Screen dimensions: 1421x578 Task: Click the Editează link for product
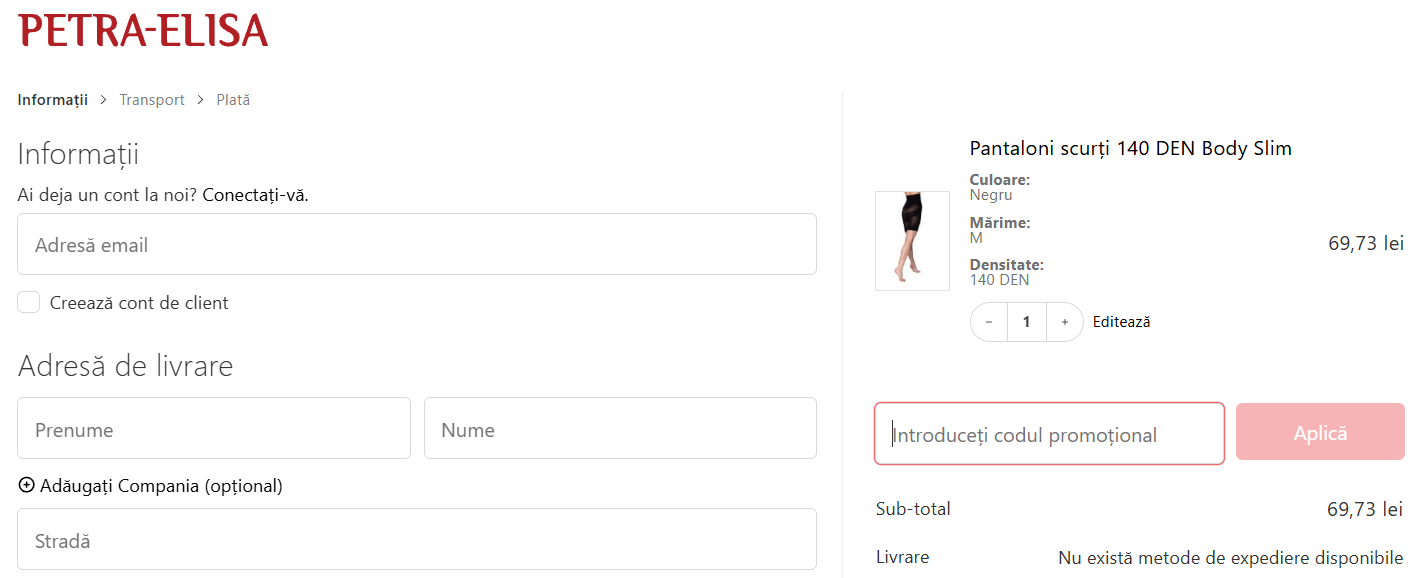tap(1121, 322)
